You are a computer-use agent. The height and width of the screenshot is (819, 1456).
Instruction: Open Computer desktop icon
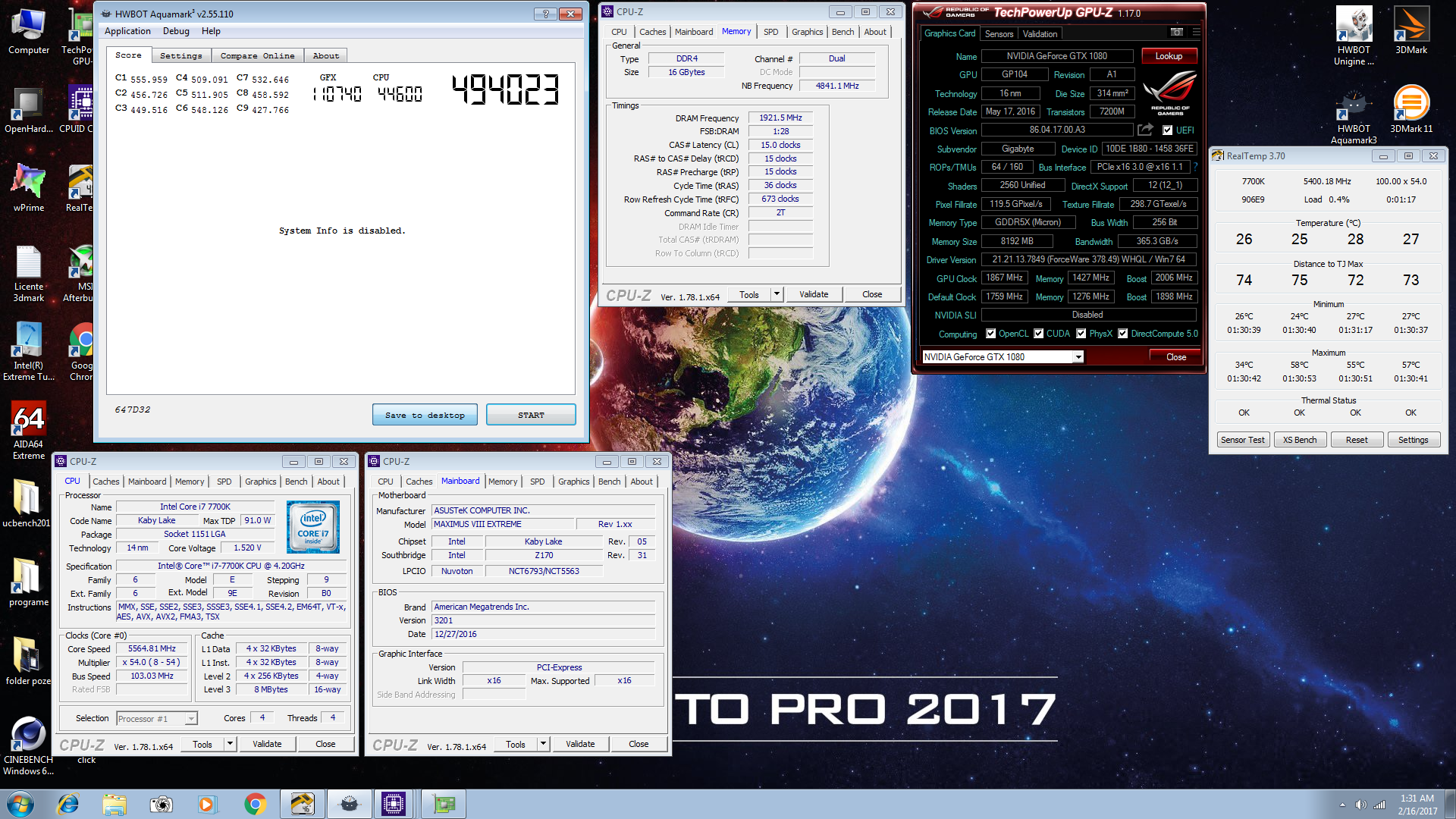(x=29, y=30)
